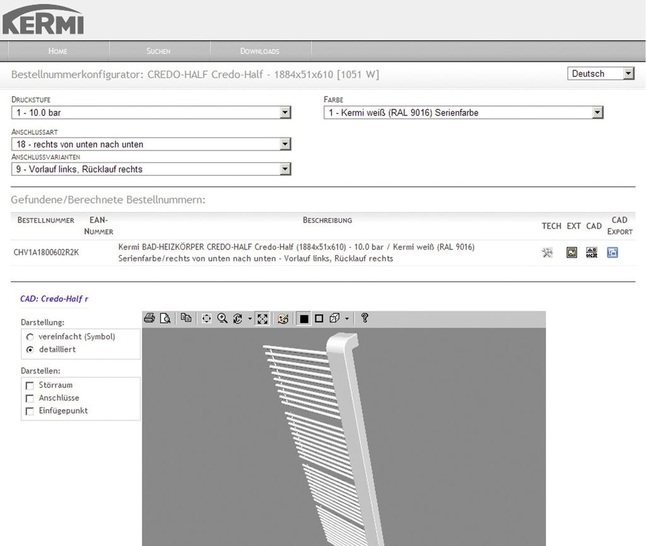Open the rotate tool dropdown arrow
The image size is (646, 546).
pyautogui.click(x=250, y=319)
